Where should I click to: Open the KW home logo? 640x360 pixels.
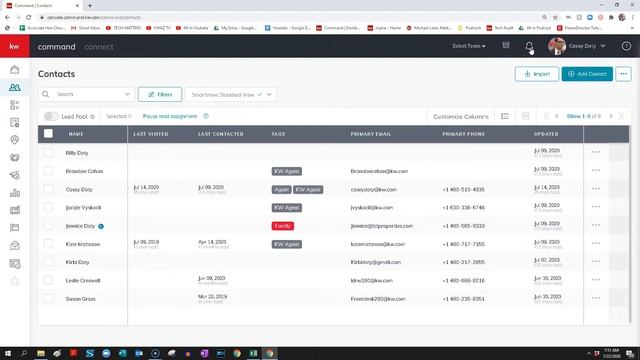point(15,46)
